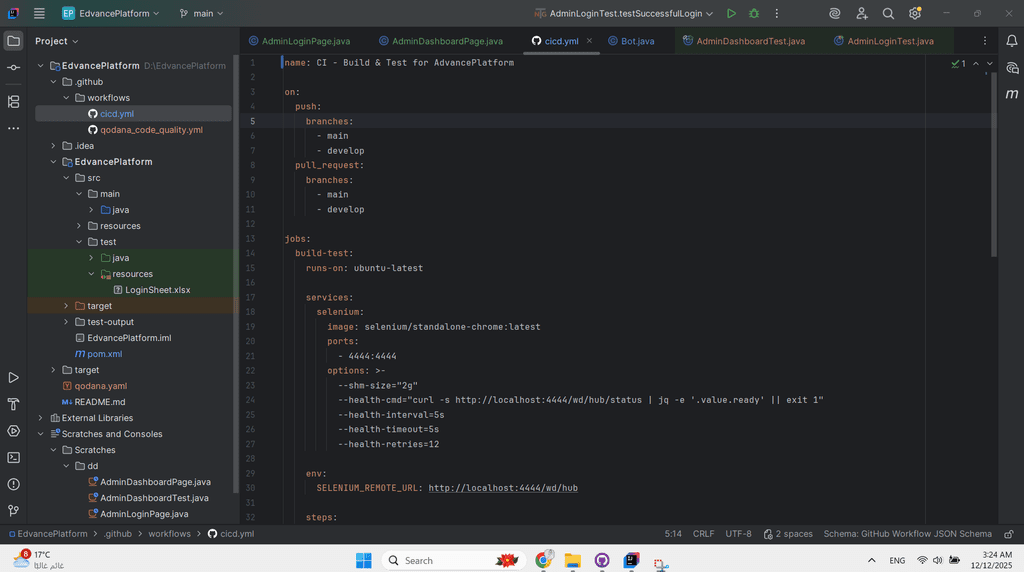The width and height of the screenshot is (1024, 572).
Task: Start debugging with the green bug icon
Action: click(754, 14)
